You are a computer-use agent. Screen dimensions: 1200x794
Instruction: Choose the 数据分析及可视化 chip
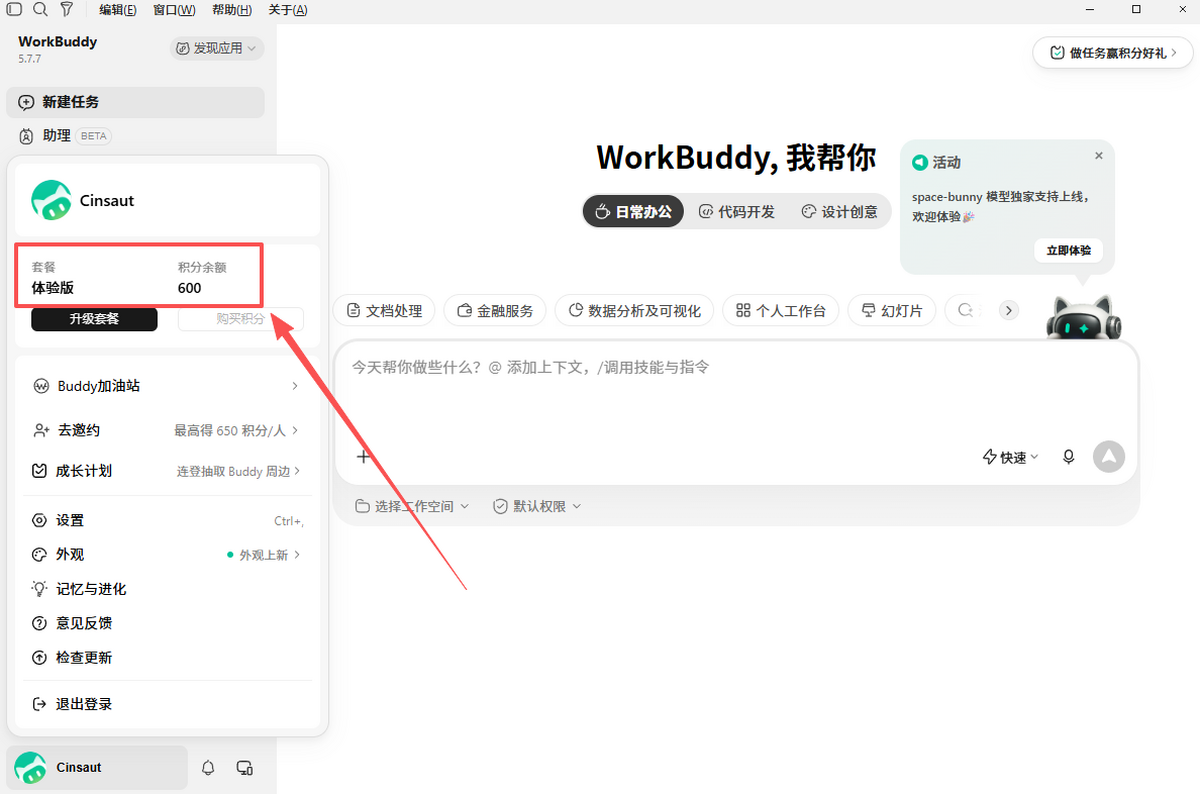pyautogui.click(x=634, y=311)
